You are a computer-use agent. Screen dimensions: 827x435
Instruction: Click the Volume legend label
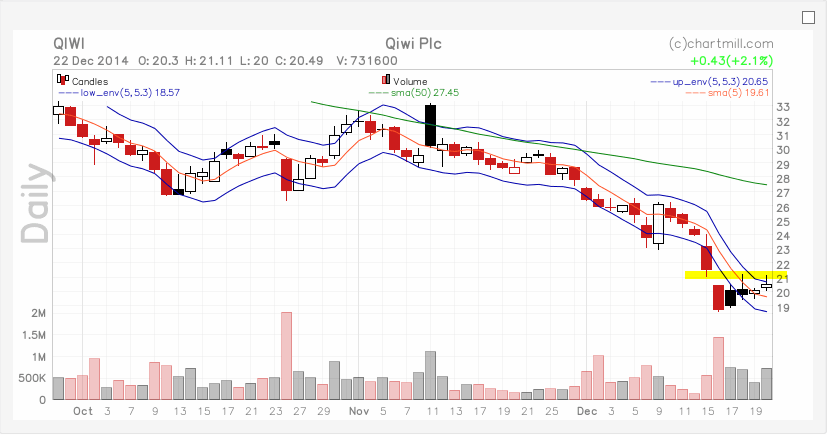tap(410, 82)
